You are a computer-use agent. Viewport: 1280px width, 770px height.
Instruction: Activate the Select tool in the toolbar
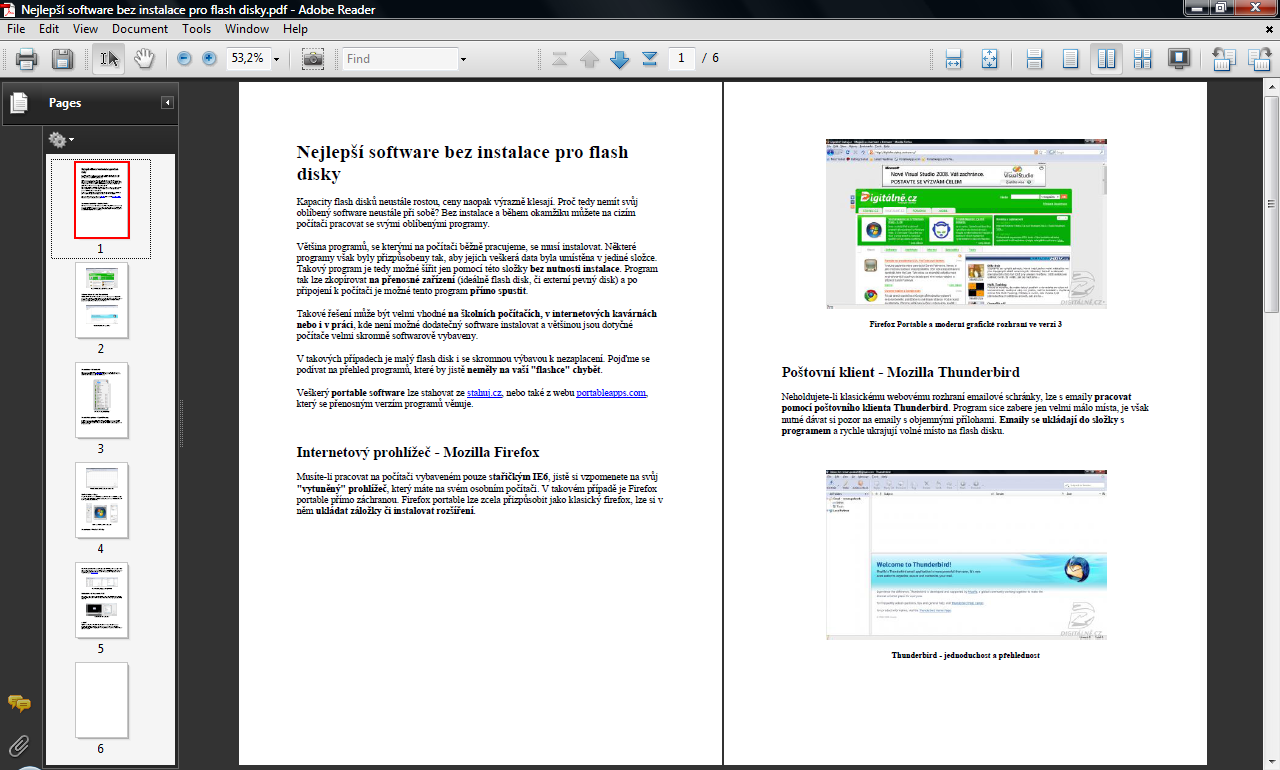point(109,59)
